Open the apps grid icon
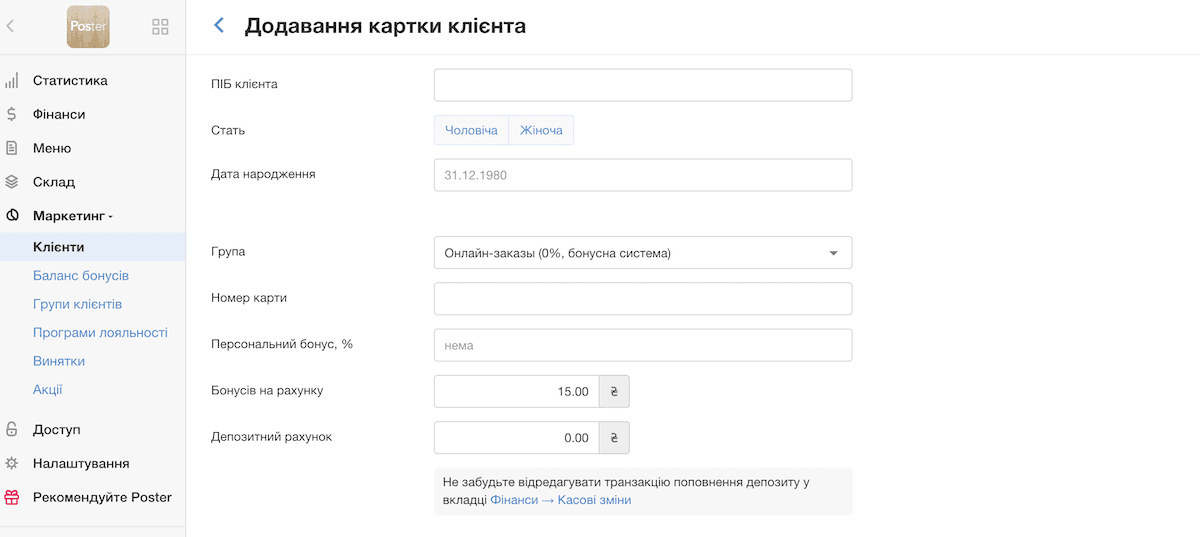The width and height of the screenshot is (1200, 537). (x=160, y=27)
